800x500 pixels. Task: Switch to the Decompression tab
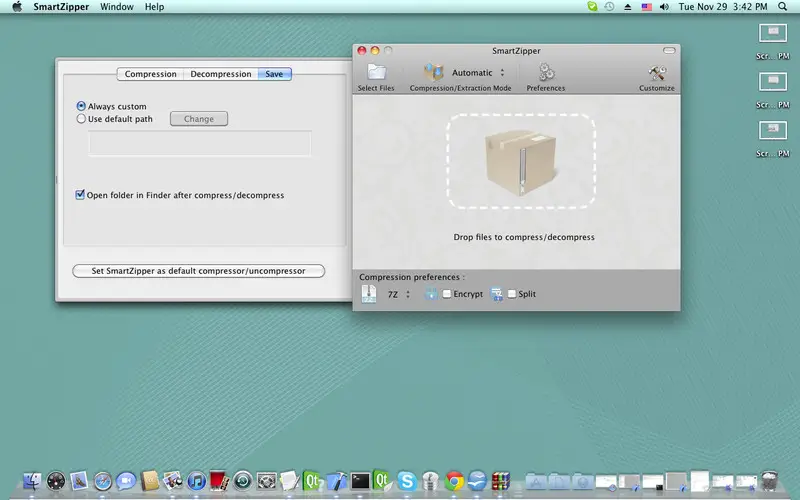[x=221, y=74]
